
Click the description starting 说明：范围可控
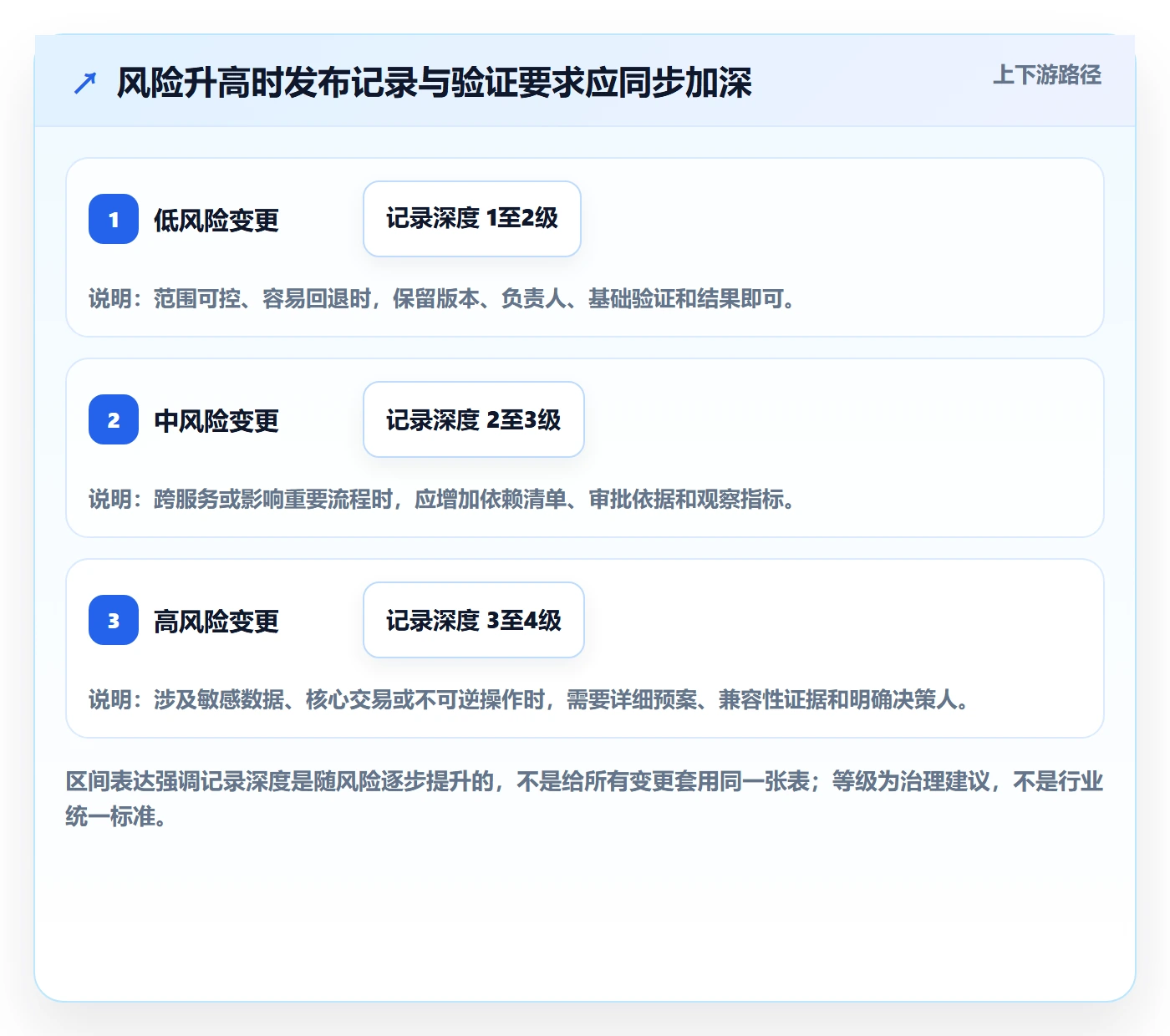tap(442, 298)
